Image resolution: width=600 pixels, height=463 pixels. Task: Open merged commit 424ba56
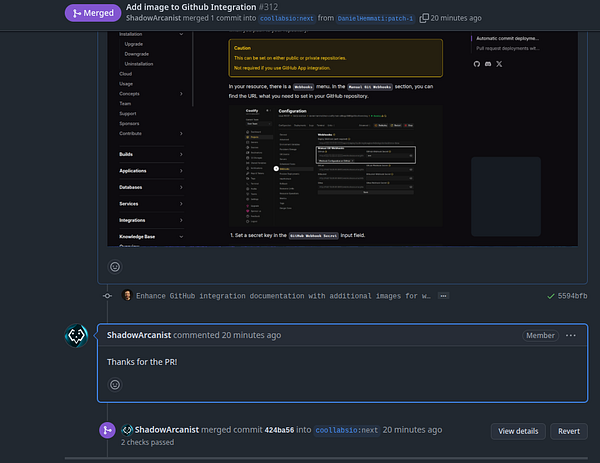tap(279, 430)
